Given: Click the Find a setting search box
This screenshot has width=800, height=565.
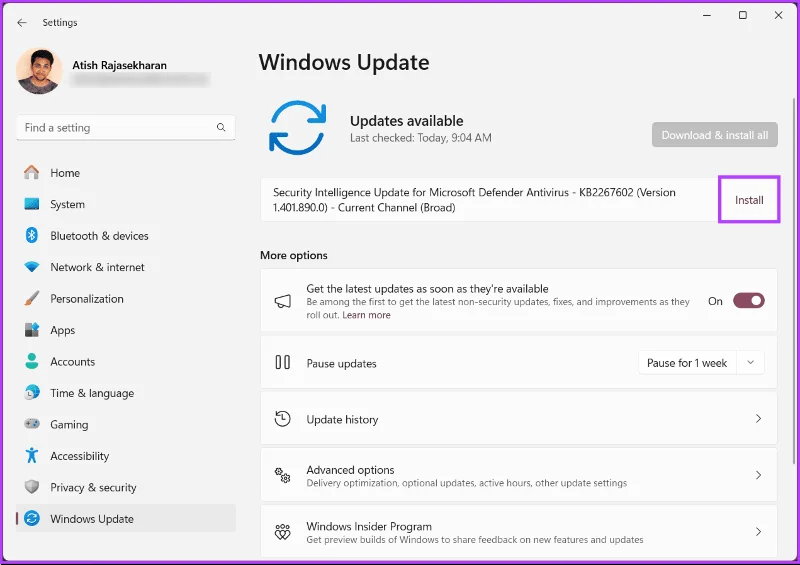Looking at the screenshot, I should click(x=126, y=128).
